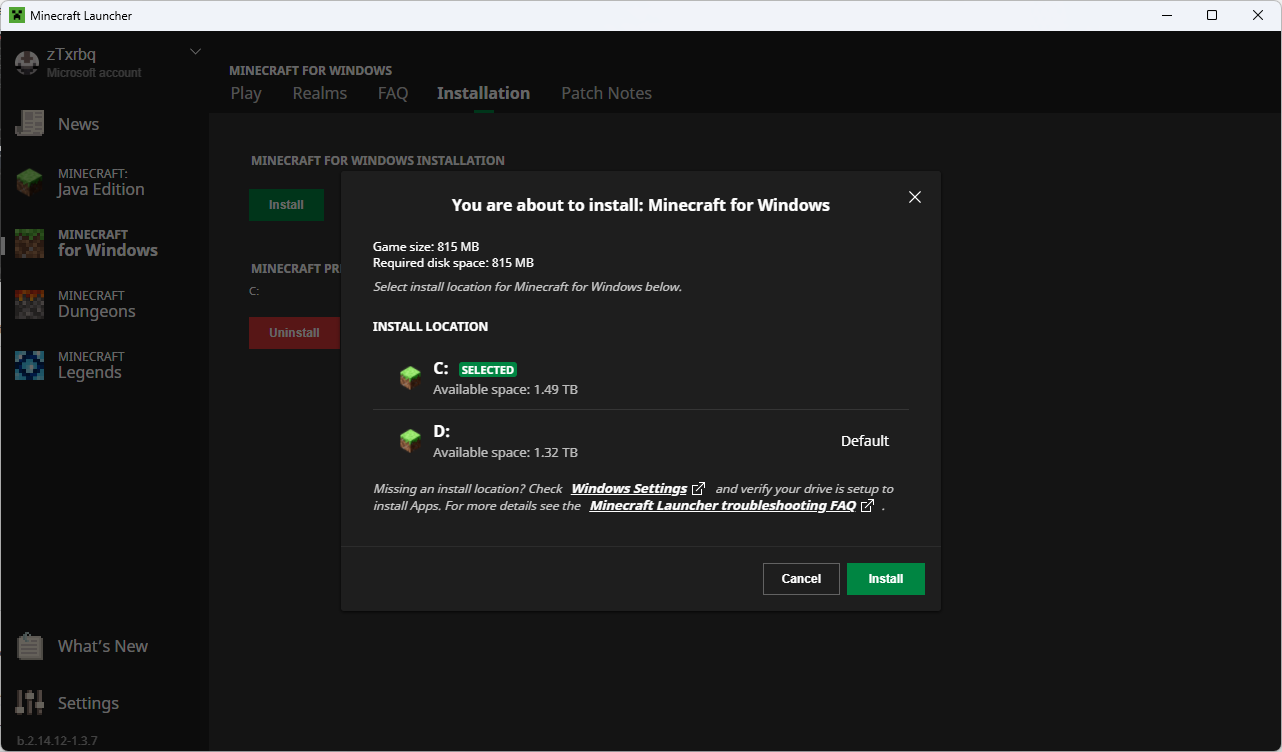Expand the account dropdown chevron

195,52
